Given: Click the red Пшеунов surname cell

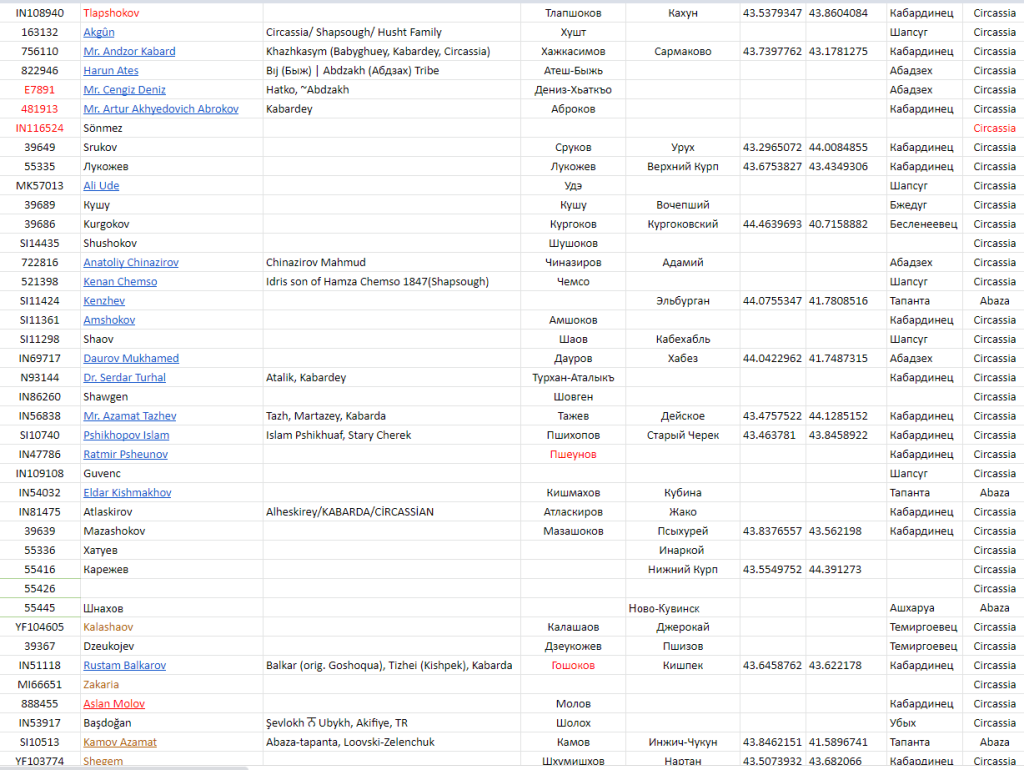Looking at the screenshot, I should (x=573, y=455).
